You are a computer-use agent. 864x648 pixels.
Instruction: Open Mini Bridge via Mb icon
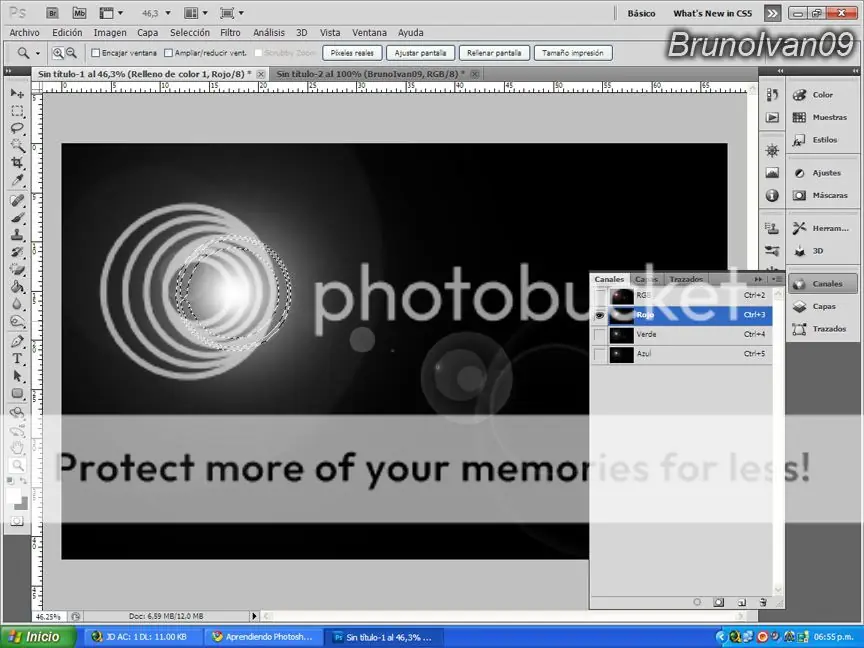coord(79,13)
